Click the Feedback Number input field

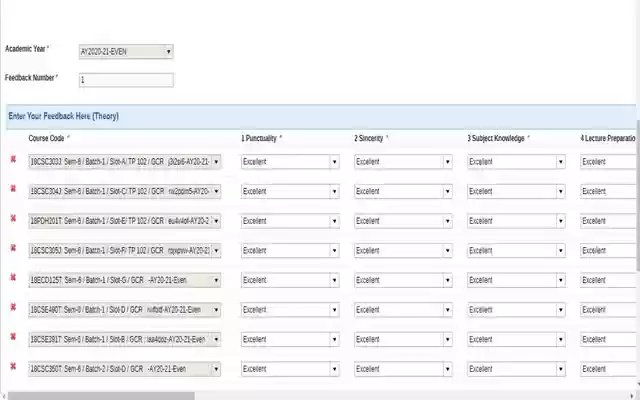(126, 80)
